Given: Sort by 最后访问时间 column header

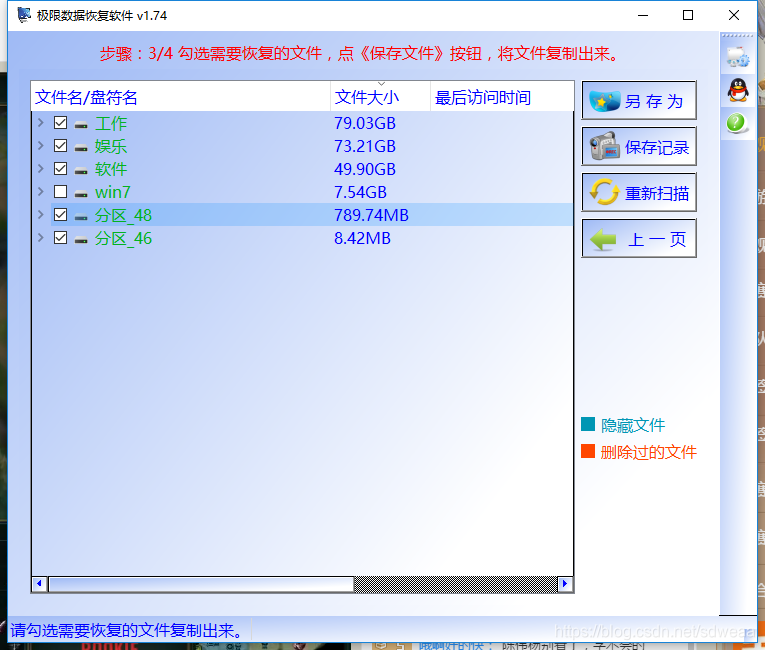Looking at the screenshot, I should [502, 97].
